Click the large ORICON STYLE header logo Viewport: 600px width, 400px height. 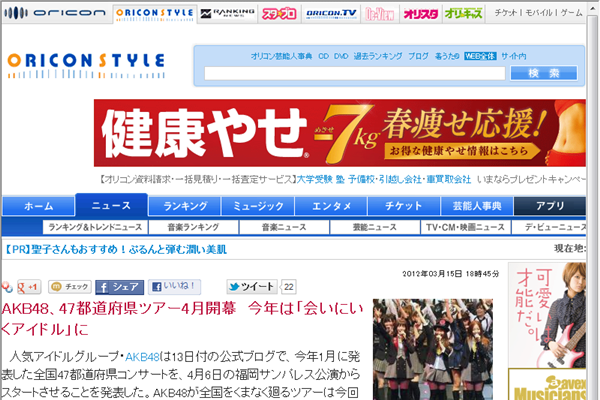(x=86, y=65)
